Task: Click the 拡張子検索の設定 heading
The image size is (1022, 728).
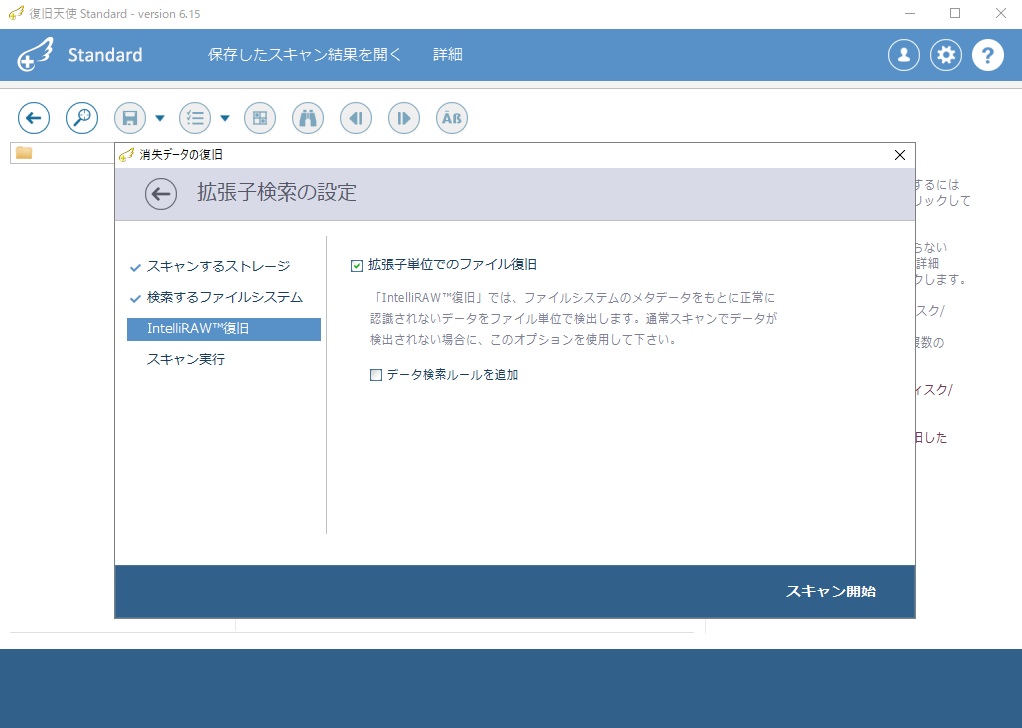Action: pos(277,192)
